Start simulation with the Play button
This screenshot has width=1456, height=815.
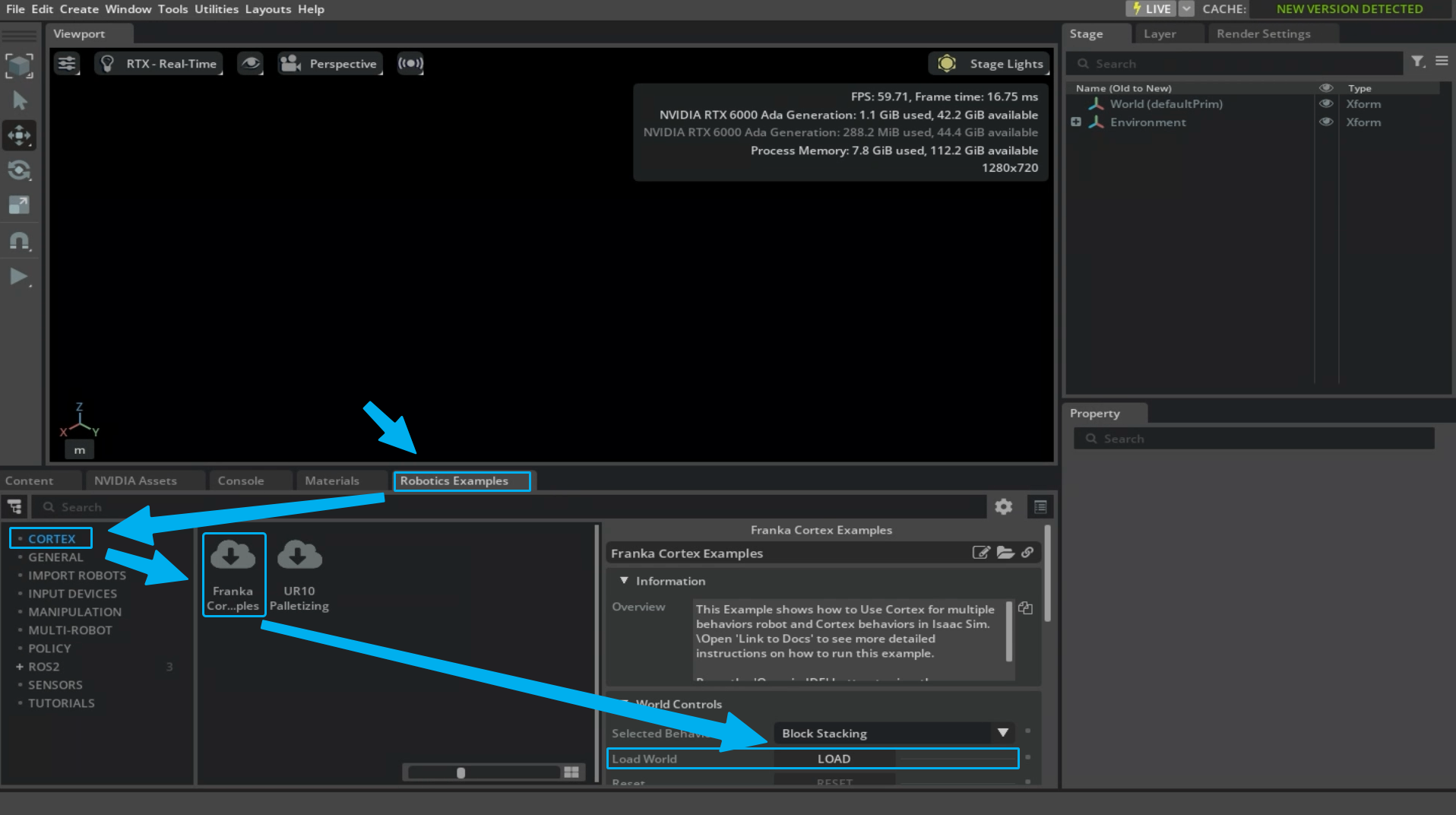(x=20, y=277)
